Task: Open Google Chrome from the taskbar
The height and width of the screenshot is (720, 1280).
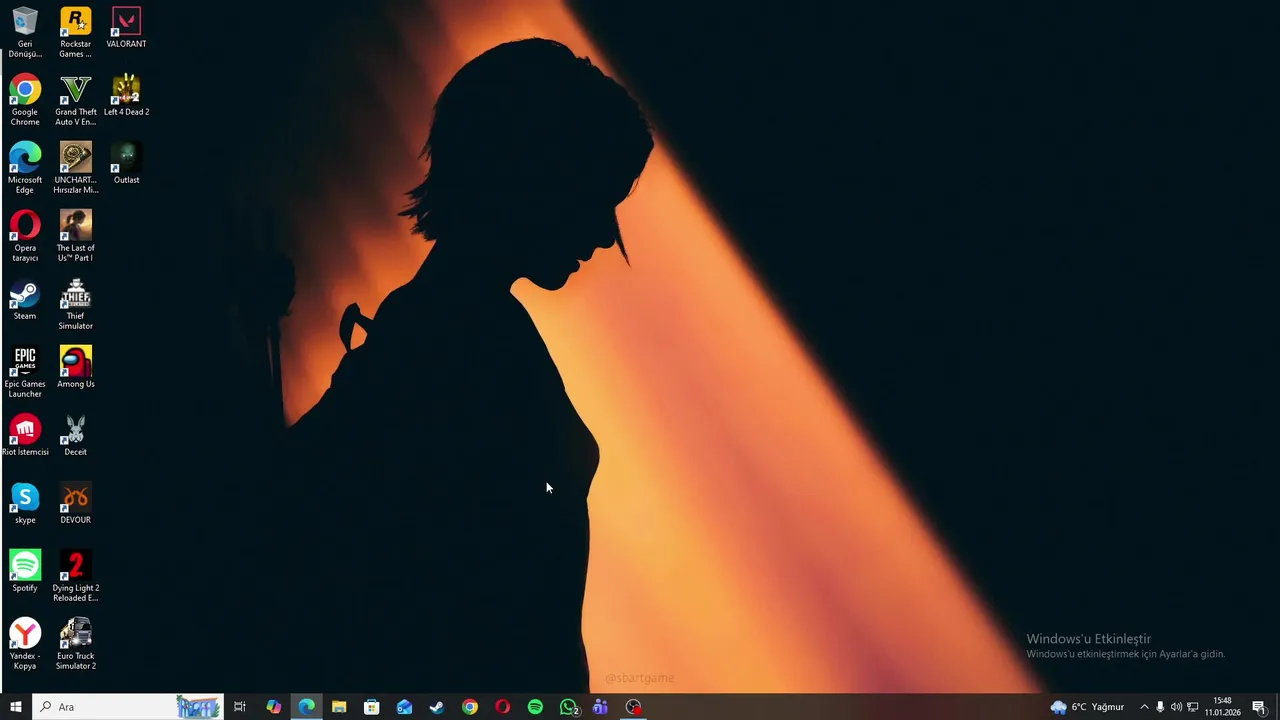Action: point(470,707)
